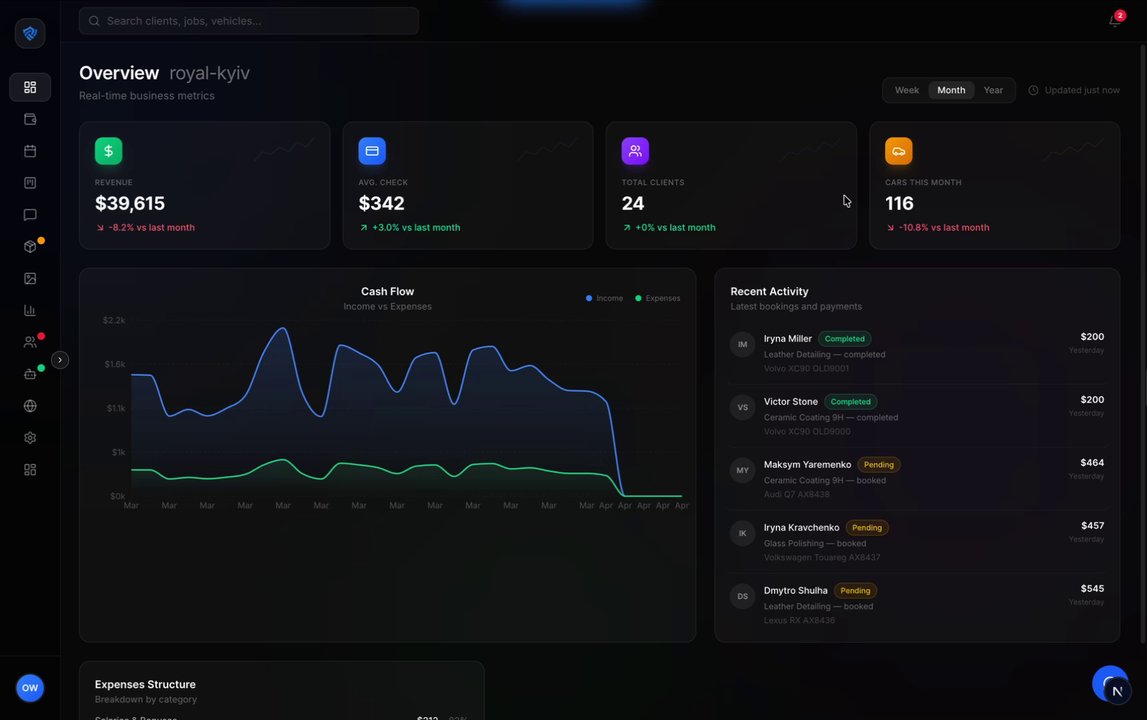Viewport: 1147px width, 720px height.
Task: Select the Month period tab
Action: [x=951, y=90]
